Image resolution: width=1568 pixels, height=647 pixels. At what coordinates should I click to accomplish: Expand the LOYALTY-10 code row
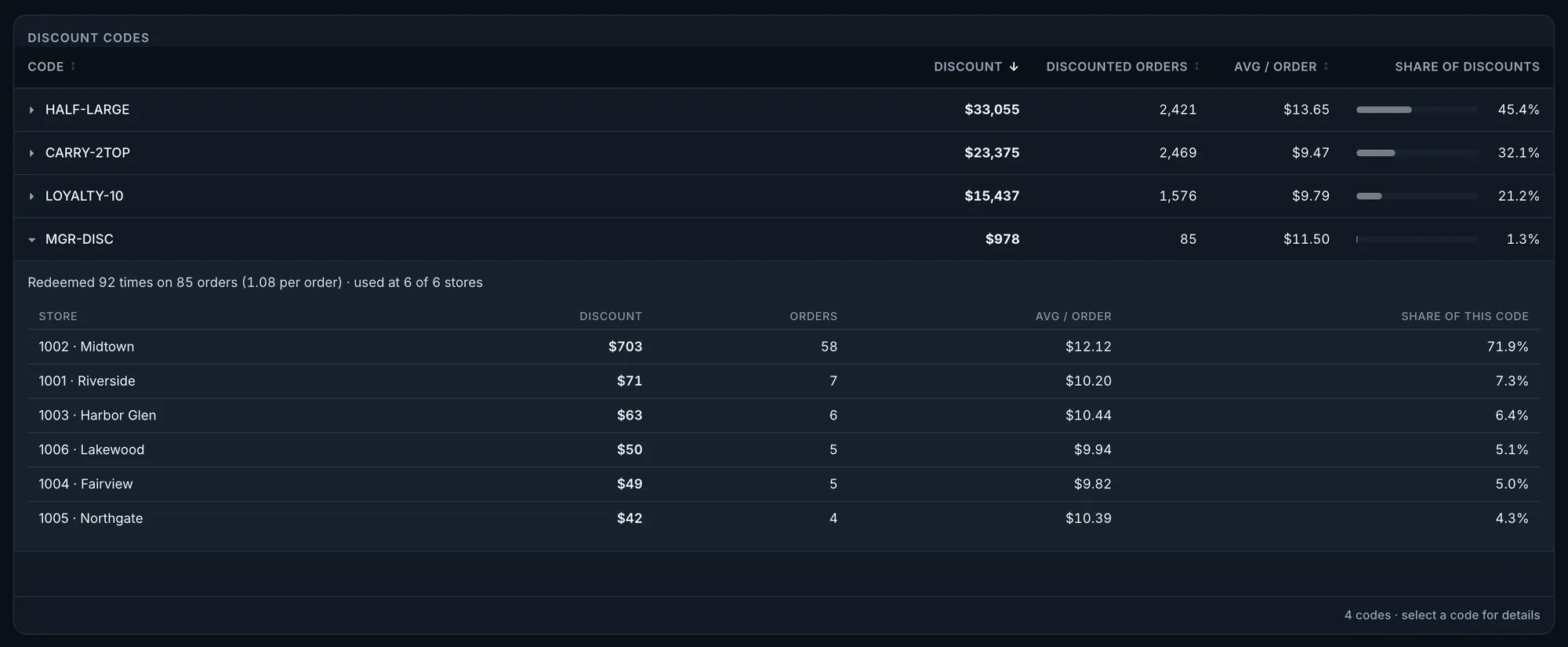tap(31, 196)
